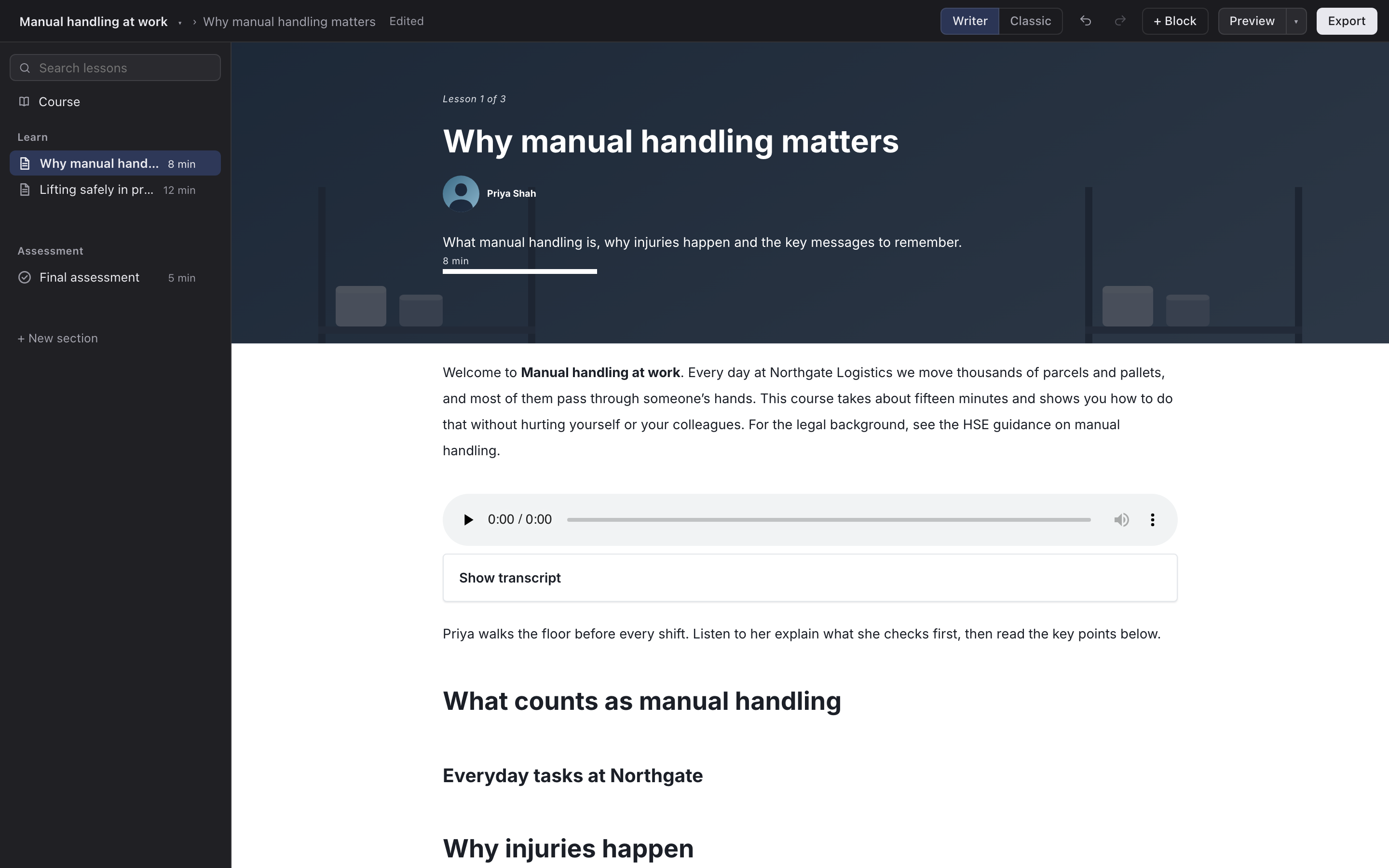Open audio player more options menu
1389x868 pixels.
1153,519
